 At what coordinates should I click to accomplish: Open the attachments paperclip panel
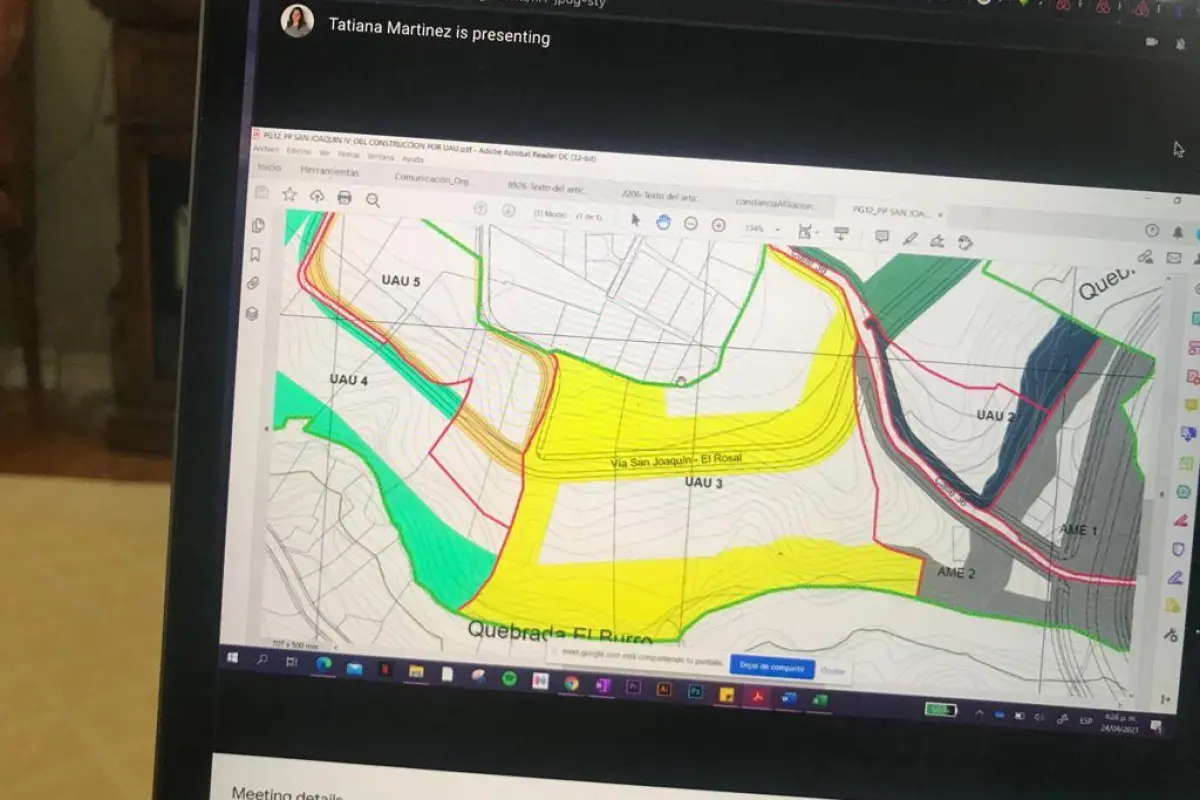coord(254,284)
